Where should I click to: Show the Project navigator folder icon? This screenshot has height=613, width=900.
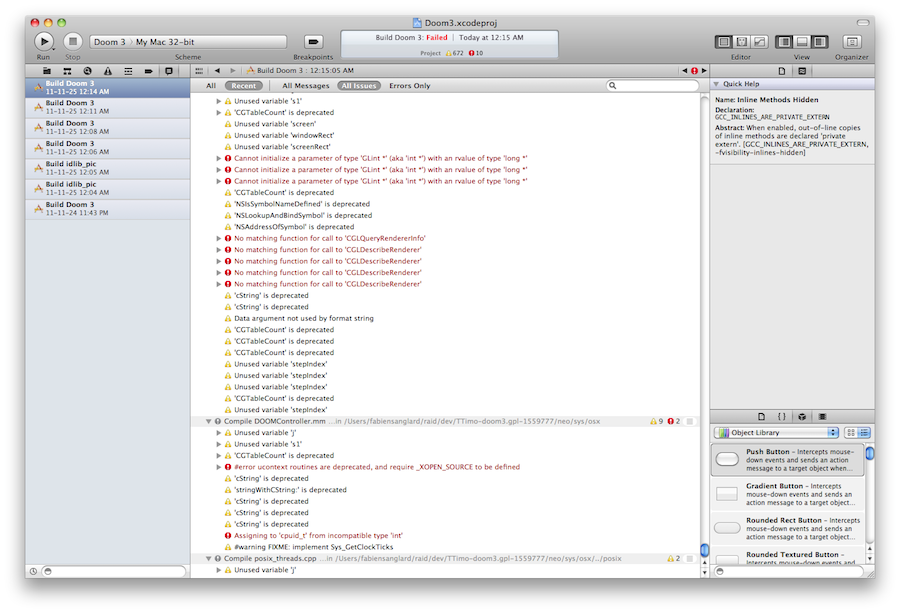47,71
